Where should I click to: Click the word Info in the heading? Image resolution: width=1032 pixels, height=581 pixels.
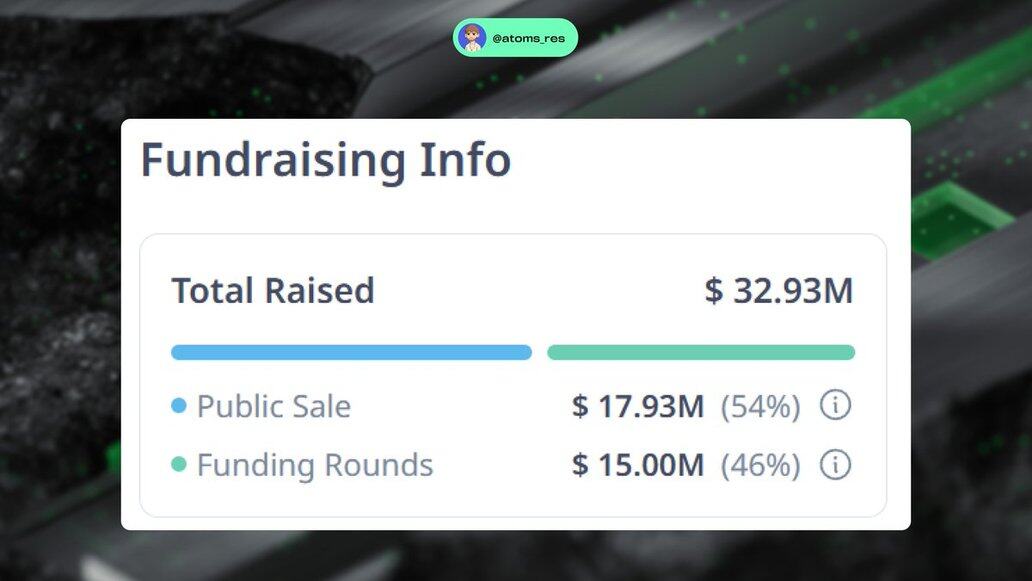pos(465,160)
